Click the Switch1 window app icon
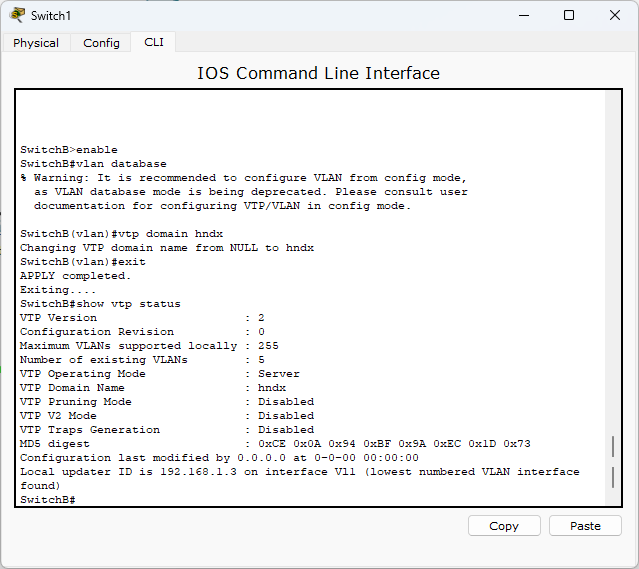This screenshot has width=639, height=569. tap(17, 15)
